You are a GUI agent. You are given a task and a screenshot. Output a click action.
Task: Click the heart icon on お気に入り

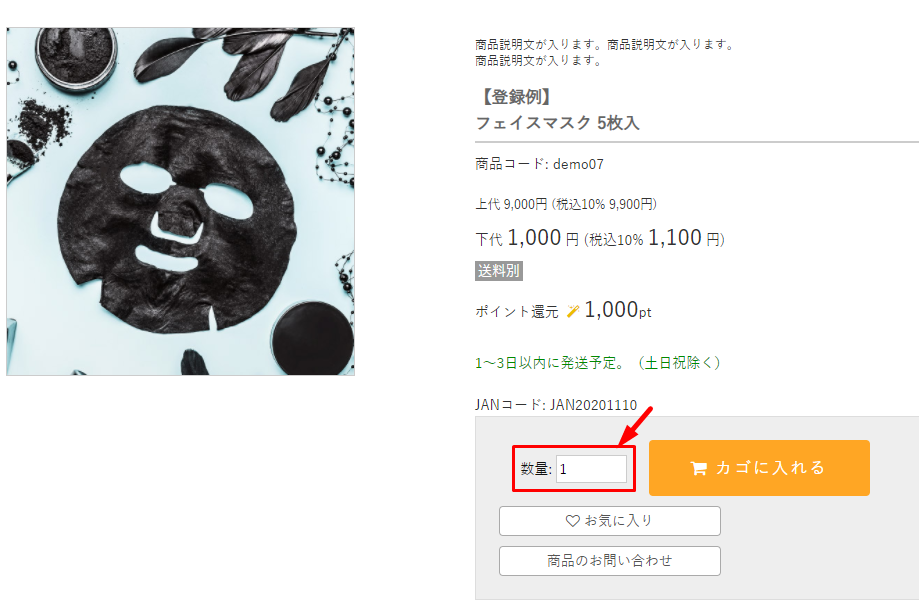(x=573, y=521)
